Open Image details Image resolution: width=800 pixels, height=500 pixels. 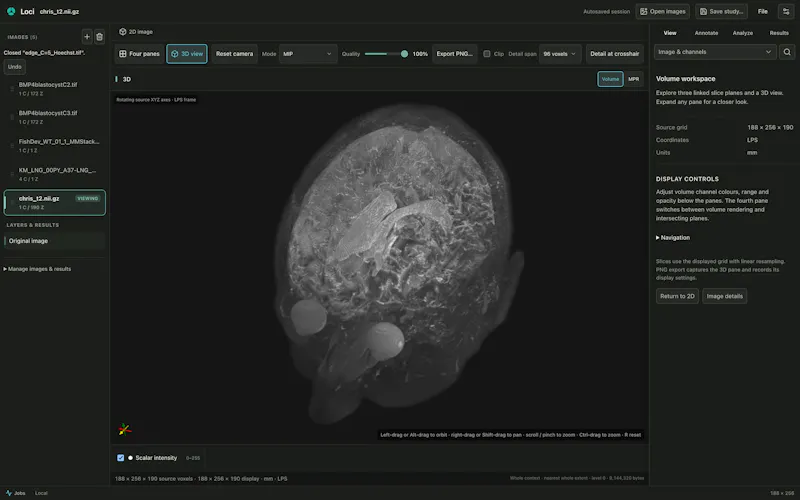[x=724, y=296]
